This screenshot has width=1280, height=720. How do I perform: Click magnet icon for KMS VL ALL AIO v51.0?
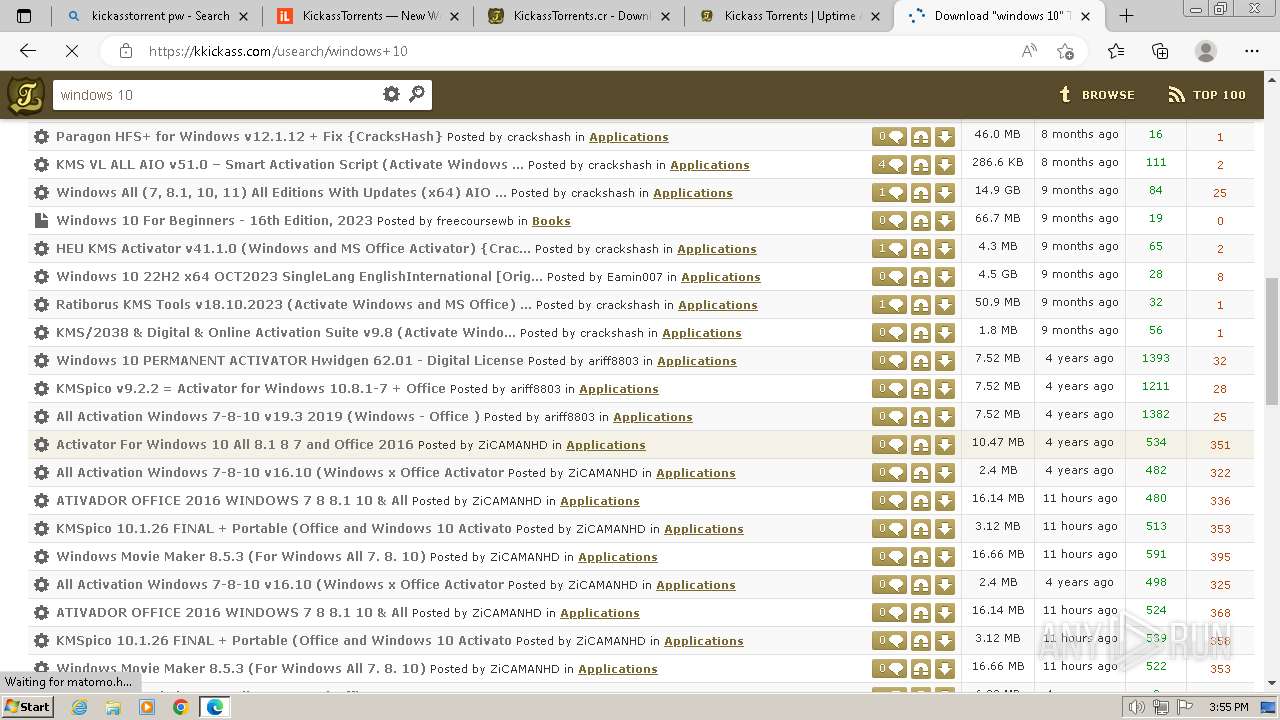point(921,165)
